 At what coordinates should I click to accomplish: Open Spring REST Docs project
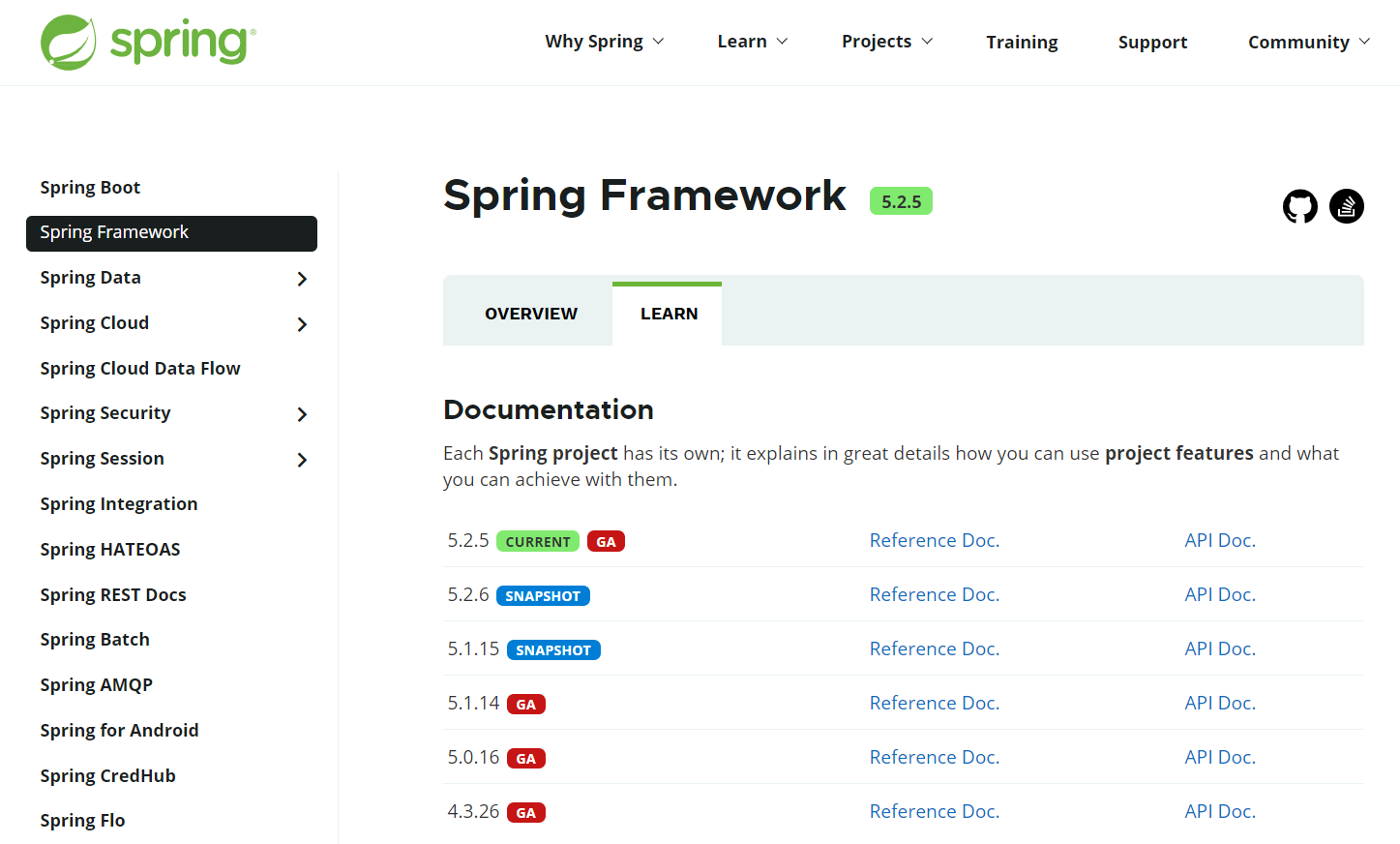[x=113, y=595]
